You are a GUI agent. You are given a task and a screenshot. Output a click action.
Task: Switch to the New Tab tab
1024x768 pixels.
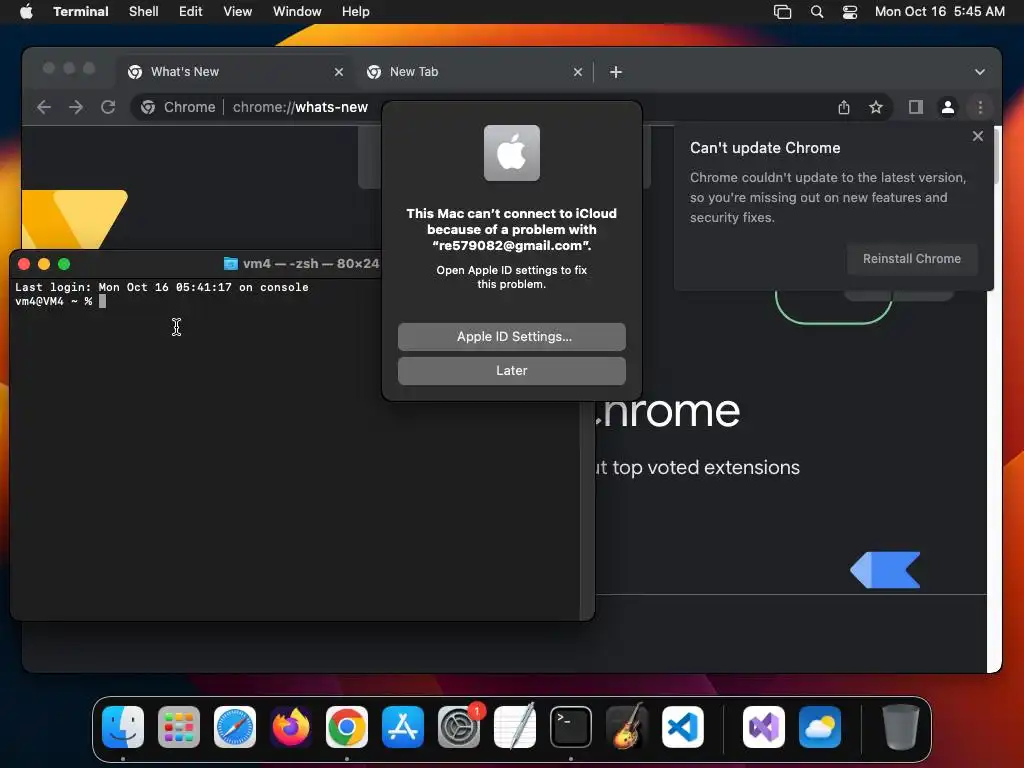[475, 72]
